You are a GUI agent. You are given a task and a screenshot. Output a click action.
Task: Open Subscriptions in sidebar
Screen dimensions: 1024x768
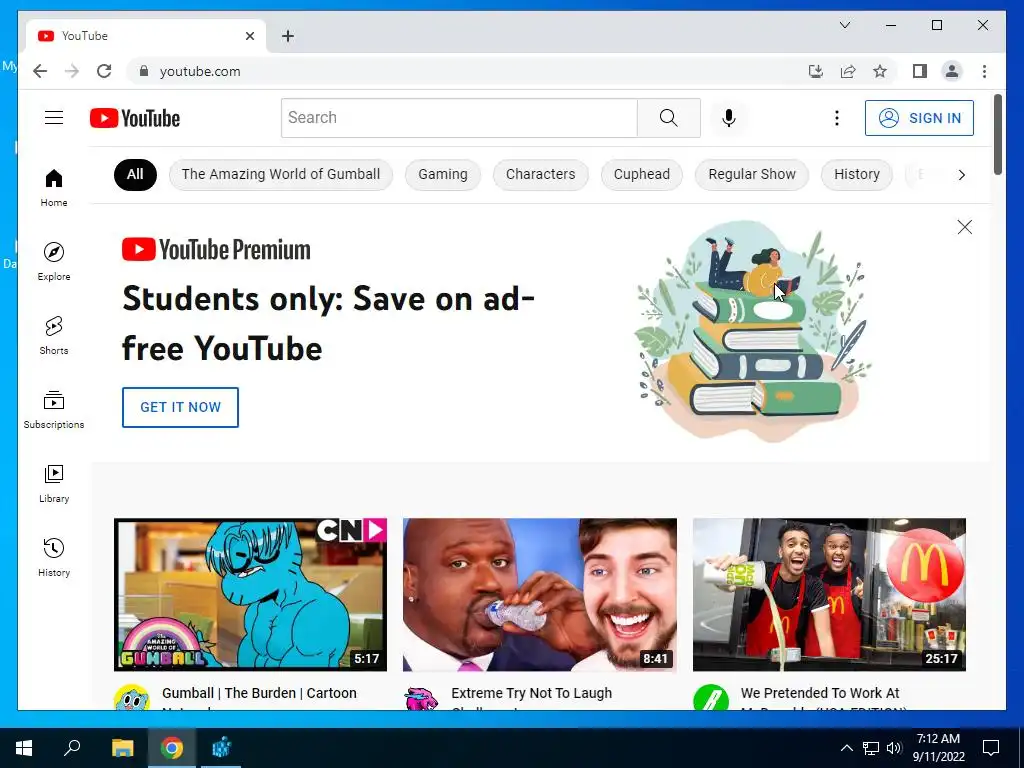54,409
